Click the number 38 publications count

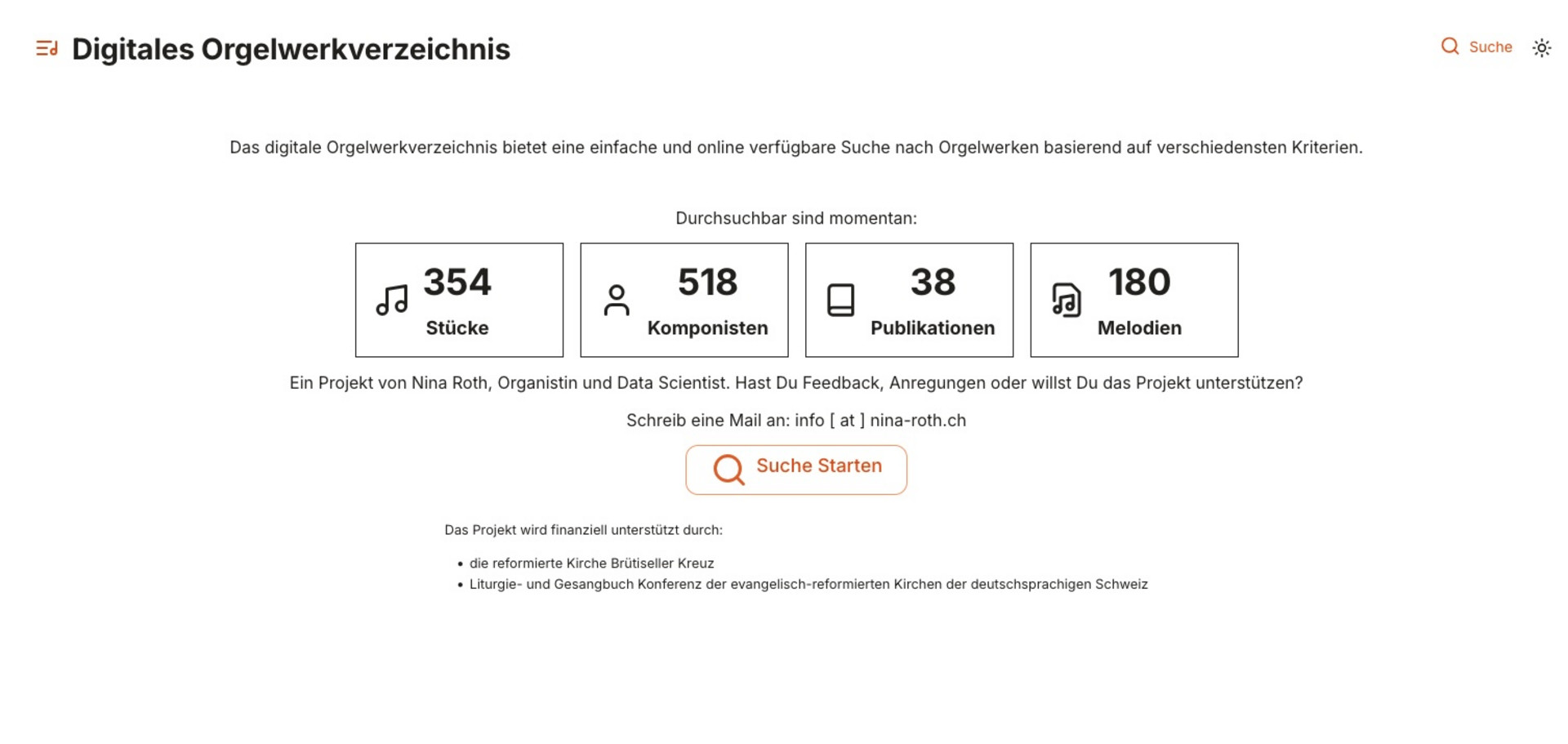(933, 283)
